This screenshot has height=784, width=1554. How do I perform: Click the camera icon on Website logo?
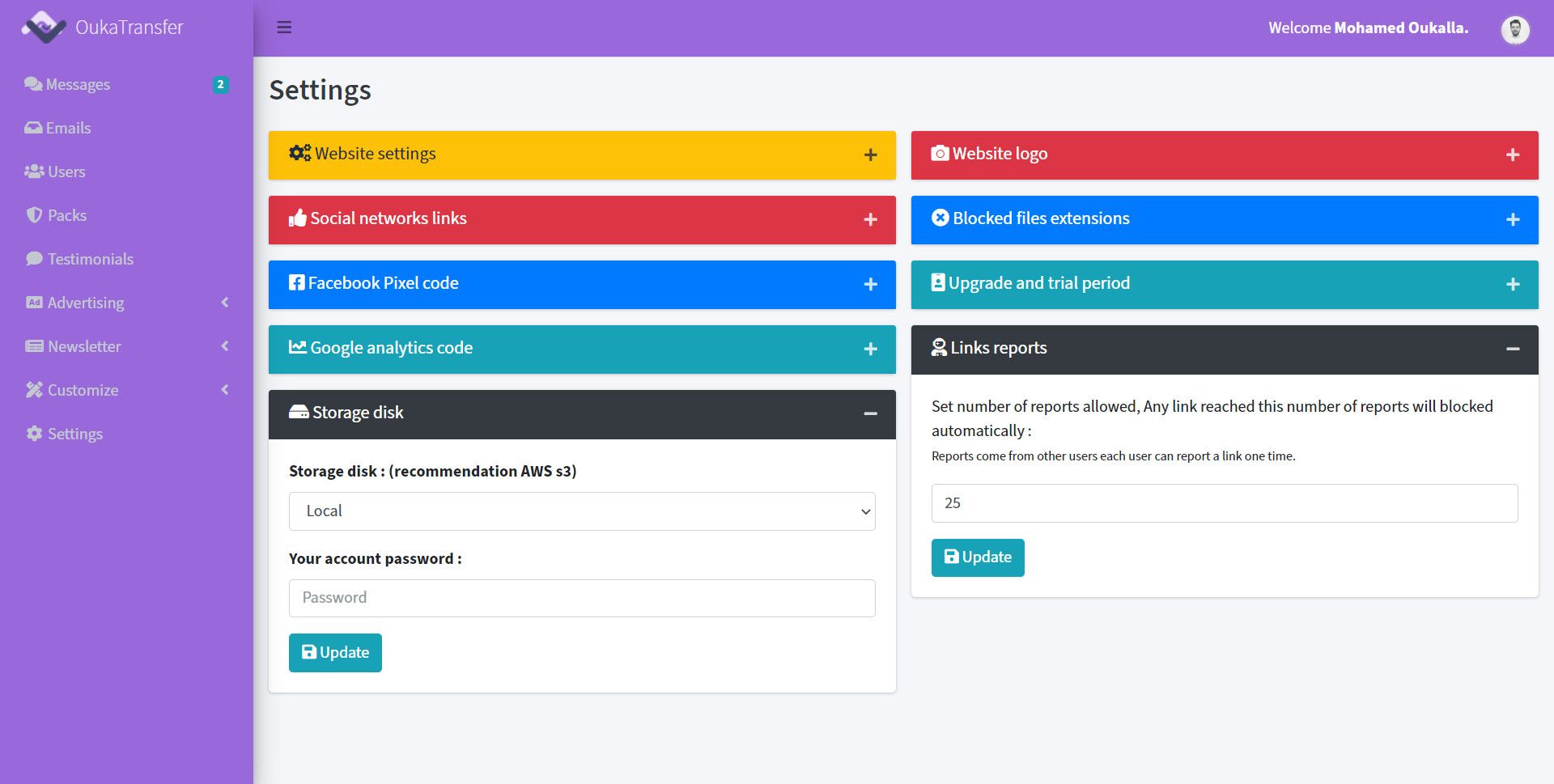point(940,153)
